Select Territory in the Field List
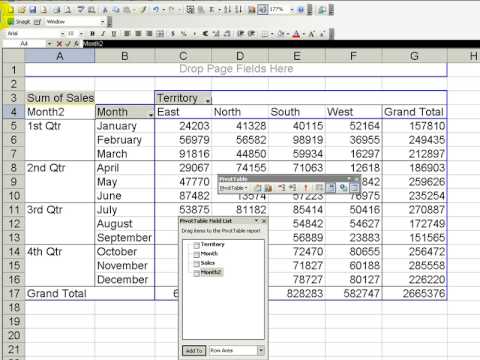Viewport: 480px width, 360px height. coord(212,244)
